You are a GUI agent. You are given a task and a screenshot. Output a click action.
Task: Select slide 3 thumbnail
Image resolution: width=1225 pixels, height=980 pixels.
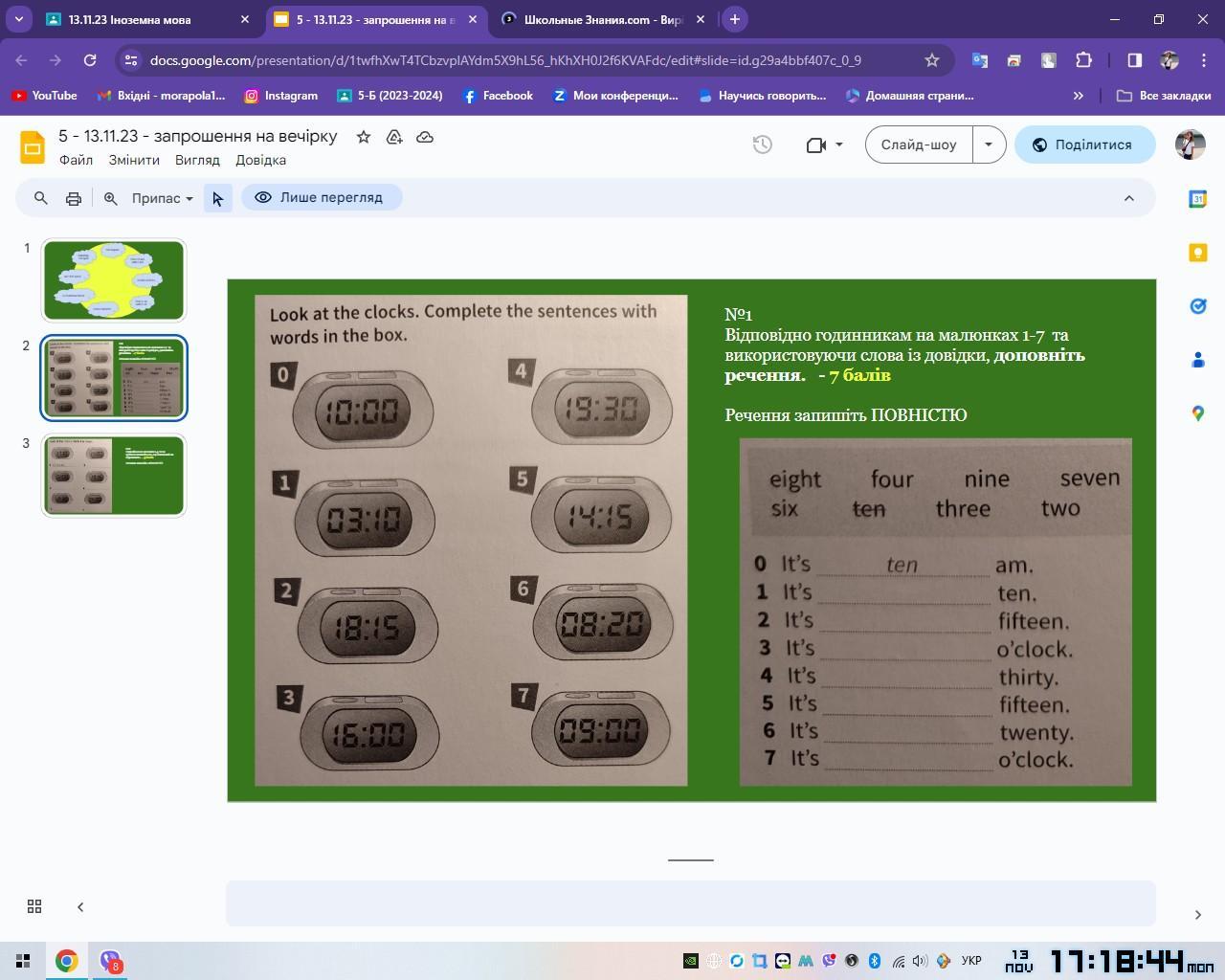tap(114, 475)
